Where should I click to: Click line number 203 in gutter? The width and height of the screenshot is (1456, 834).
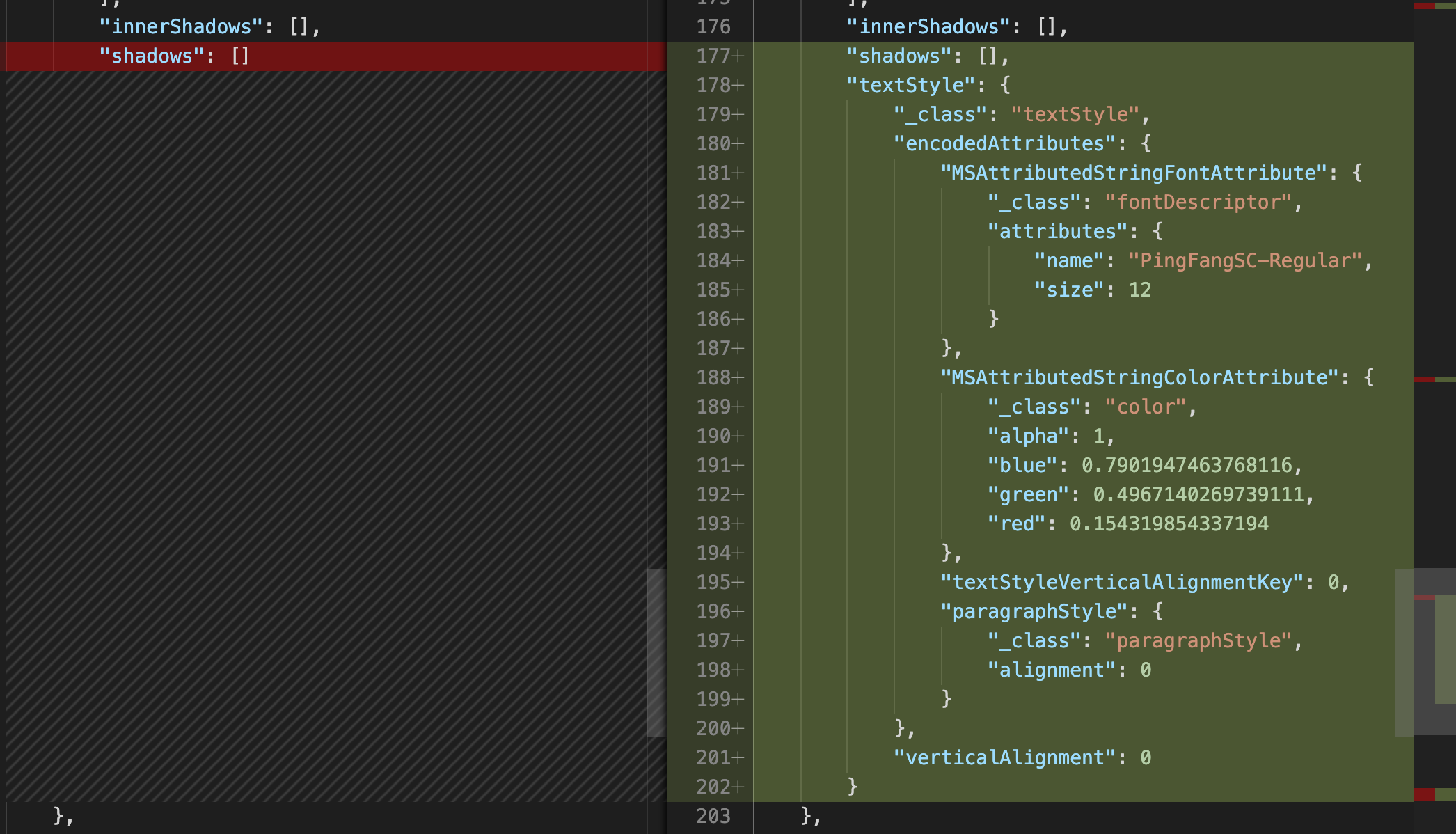[x=713, y=816]
